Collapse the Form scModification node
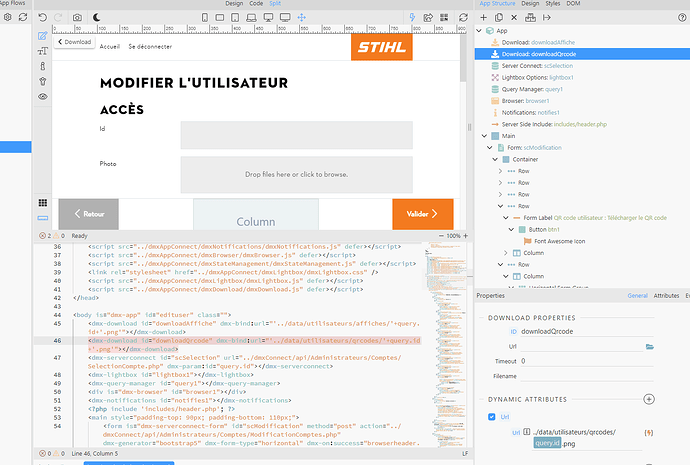The image size is (690, 465). tap(490, 148)
